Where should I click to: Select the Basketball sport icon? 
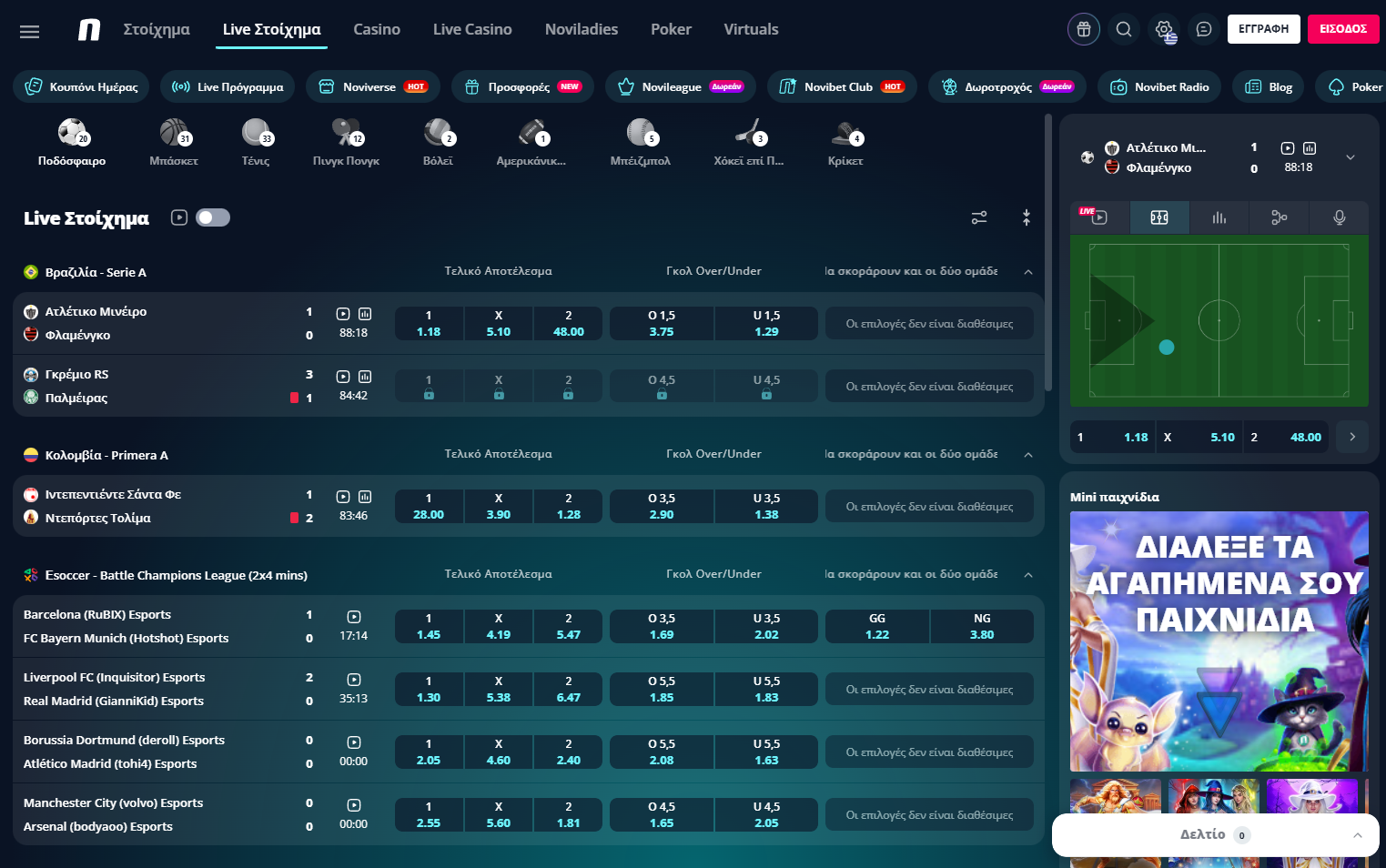pyautogui.click(x=174, y=142)
